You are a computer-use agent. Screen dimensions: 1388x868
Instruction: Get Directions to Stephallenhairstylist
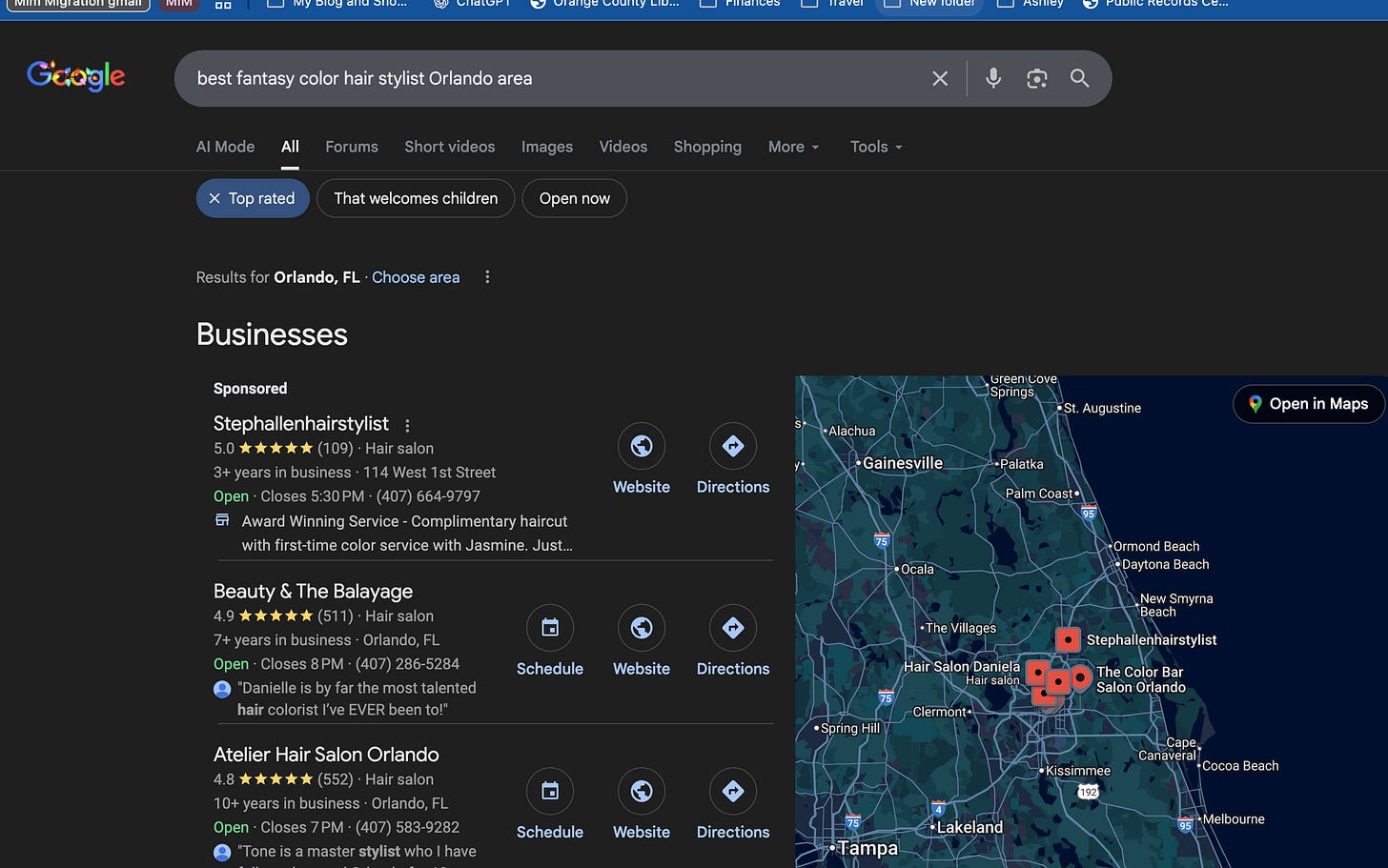pos(733,446)
